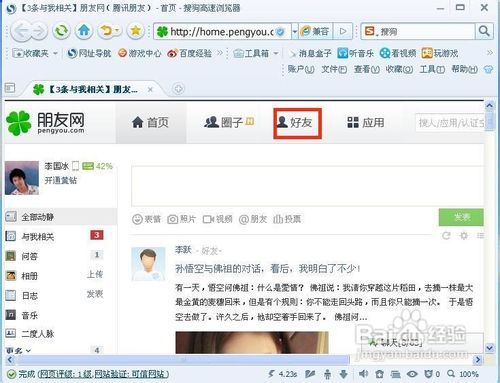Screen dimensions: 500x383
Task: Mention a friend with @朋友 button
Action: coord(253,219)
